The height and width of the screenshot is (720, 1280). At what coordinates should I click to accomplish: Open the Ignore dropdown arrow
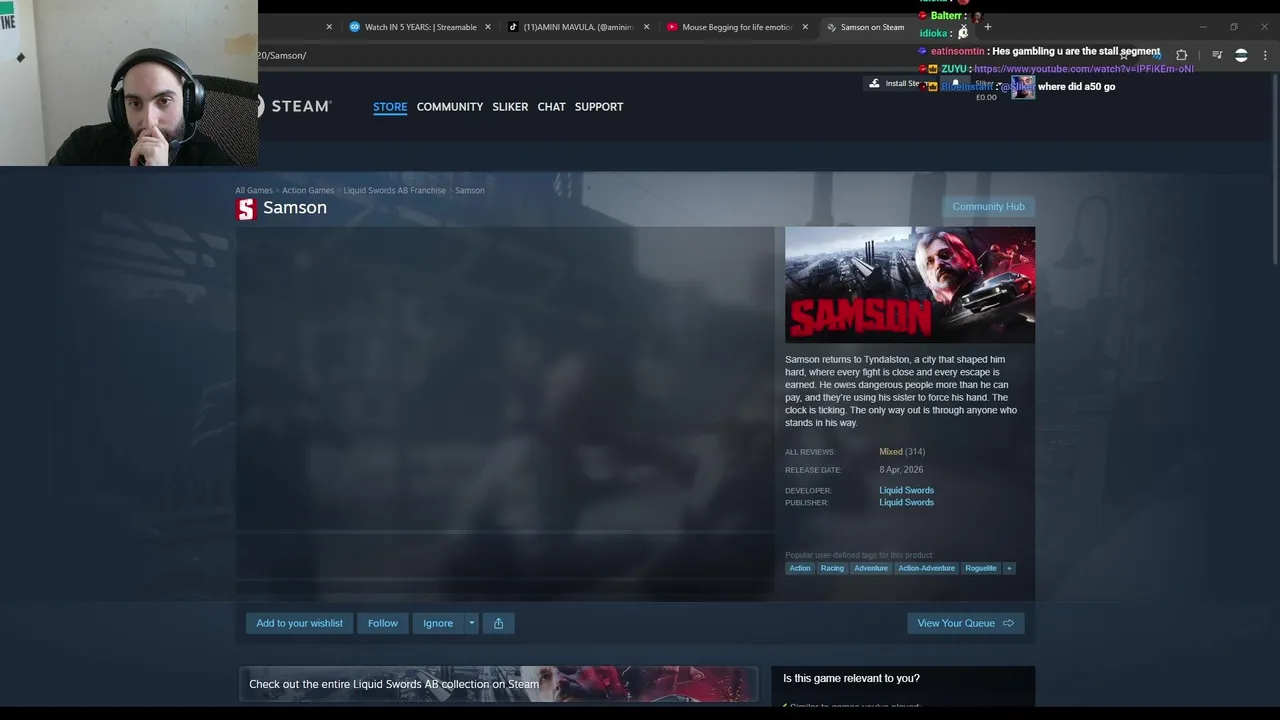pos(471,623)
